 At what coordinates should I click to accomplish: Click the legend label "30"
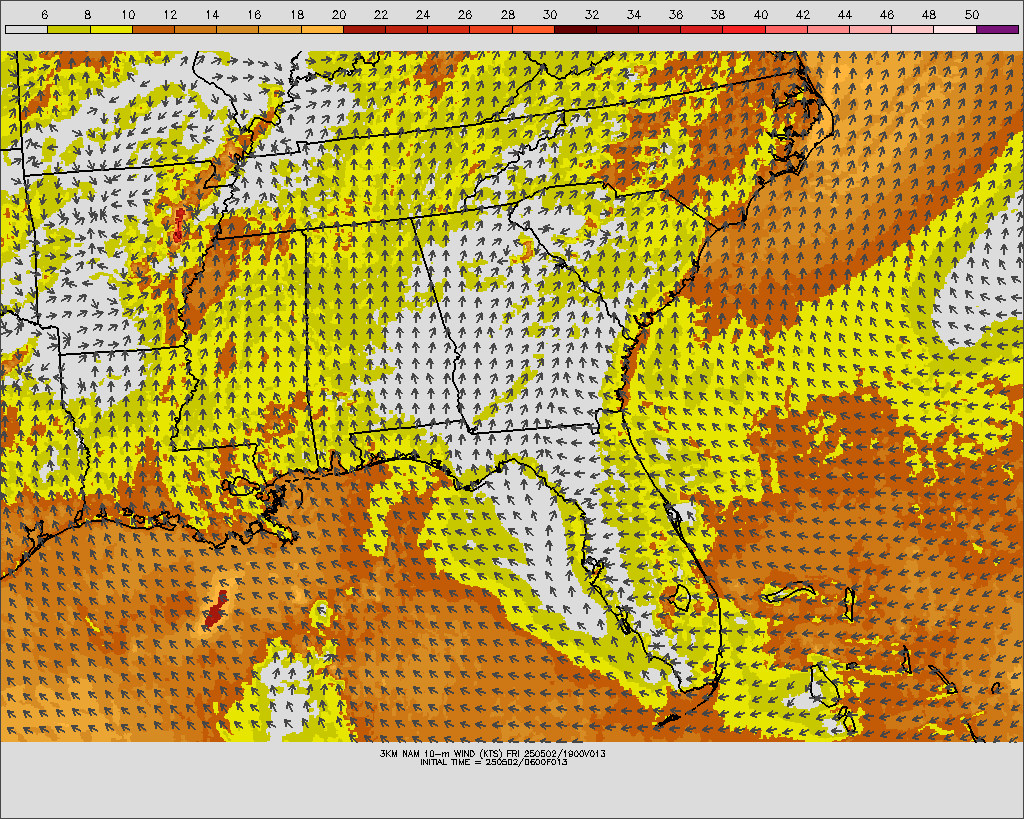[550, 14]
